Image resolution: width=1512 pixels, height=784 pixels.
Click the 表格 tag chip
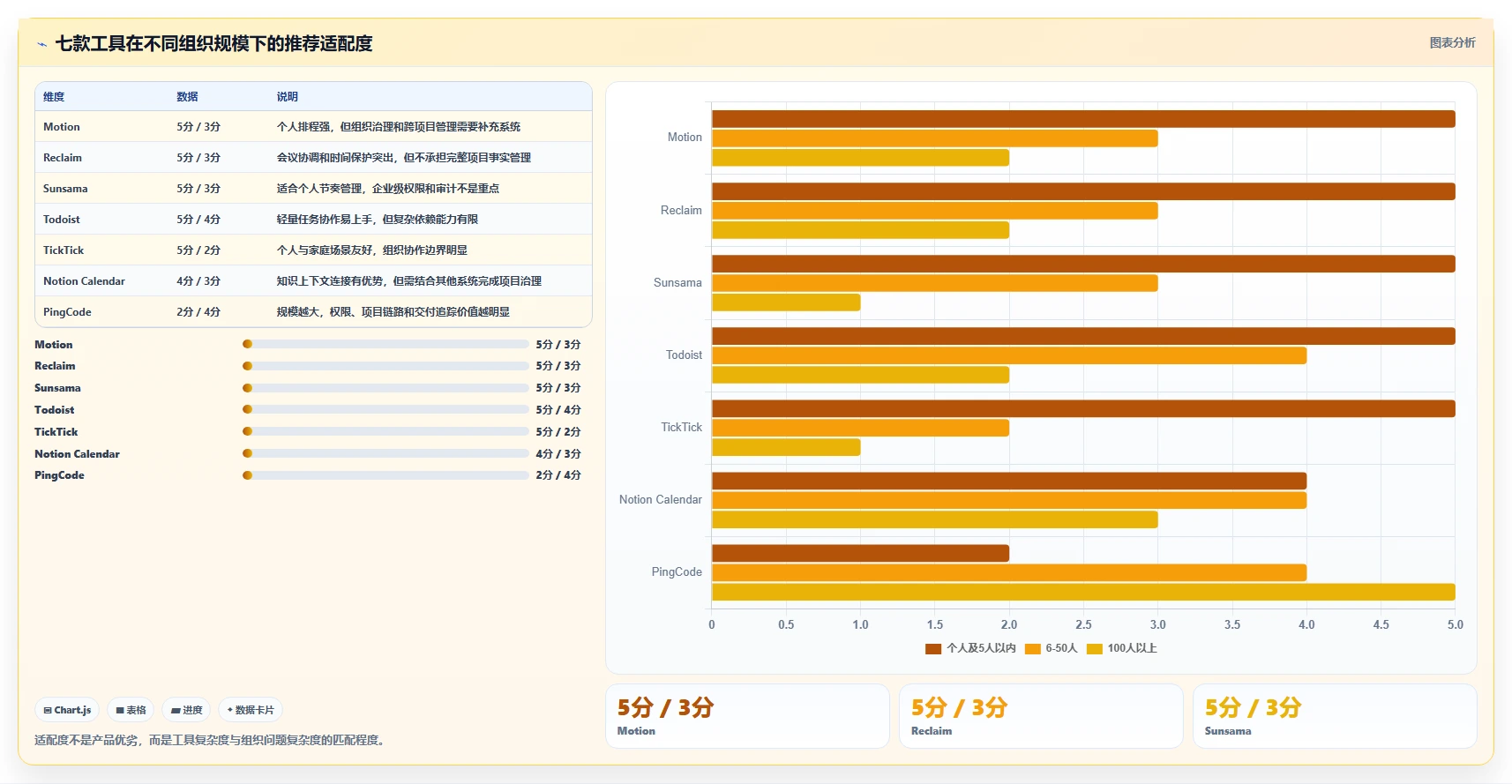pyautogui.click(x=131, y=710)
